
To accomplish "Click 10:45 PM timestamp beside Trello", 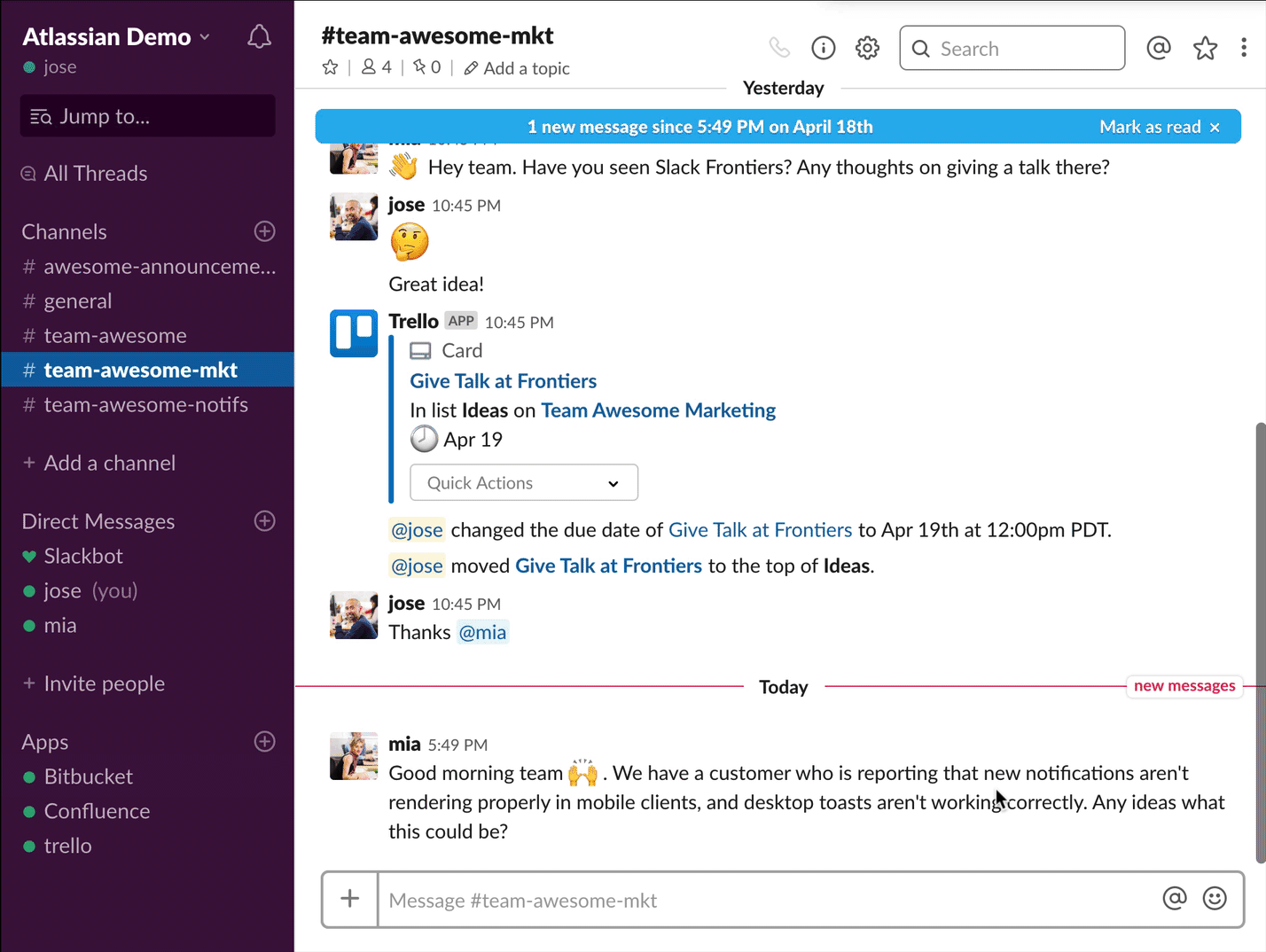I will click(x=519, y=323).
